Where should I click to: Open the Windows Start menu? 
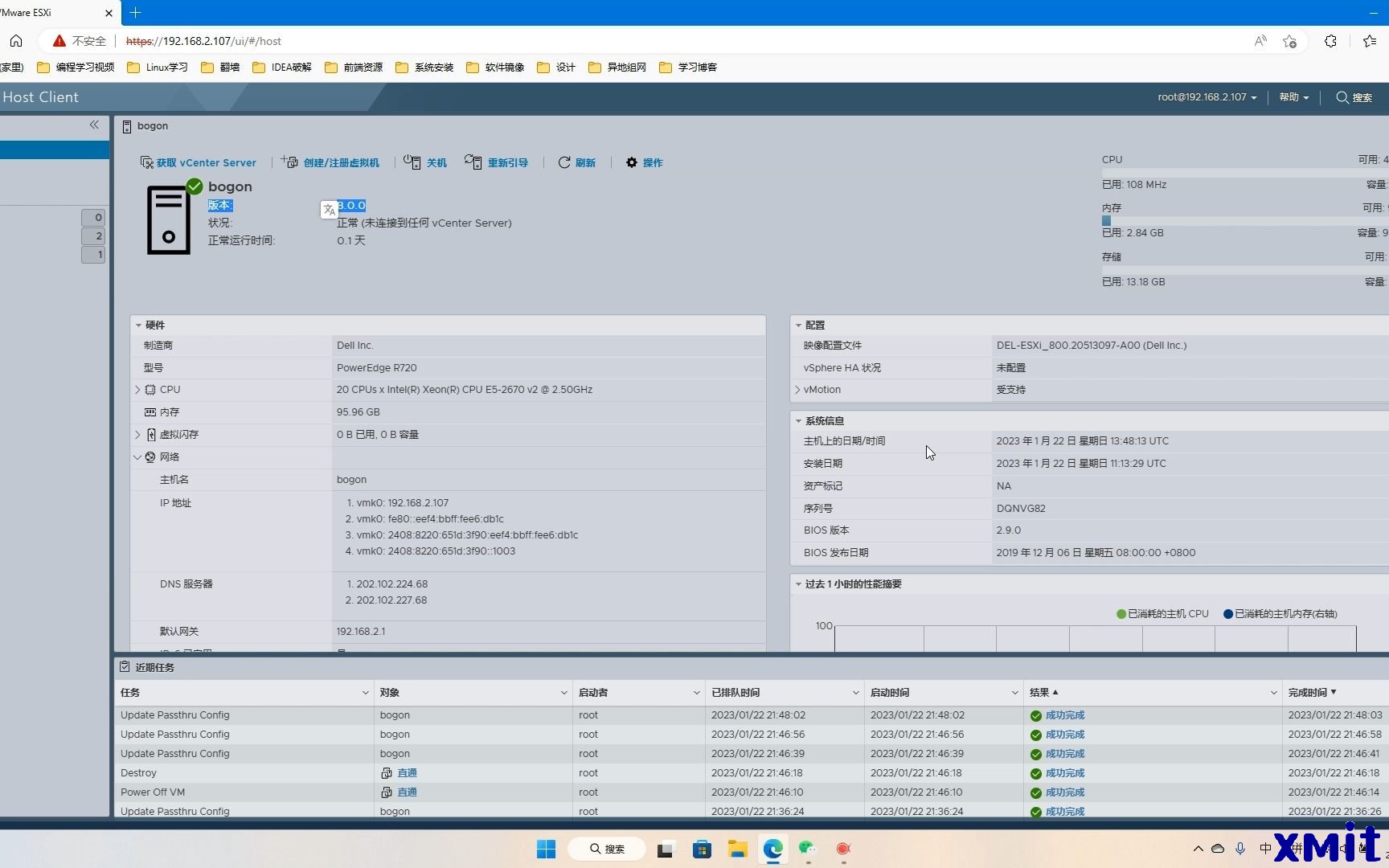tap(547, 850)
